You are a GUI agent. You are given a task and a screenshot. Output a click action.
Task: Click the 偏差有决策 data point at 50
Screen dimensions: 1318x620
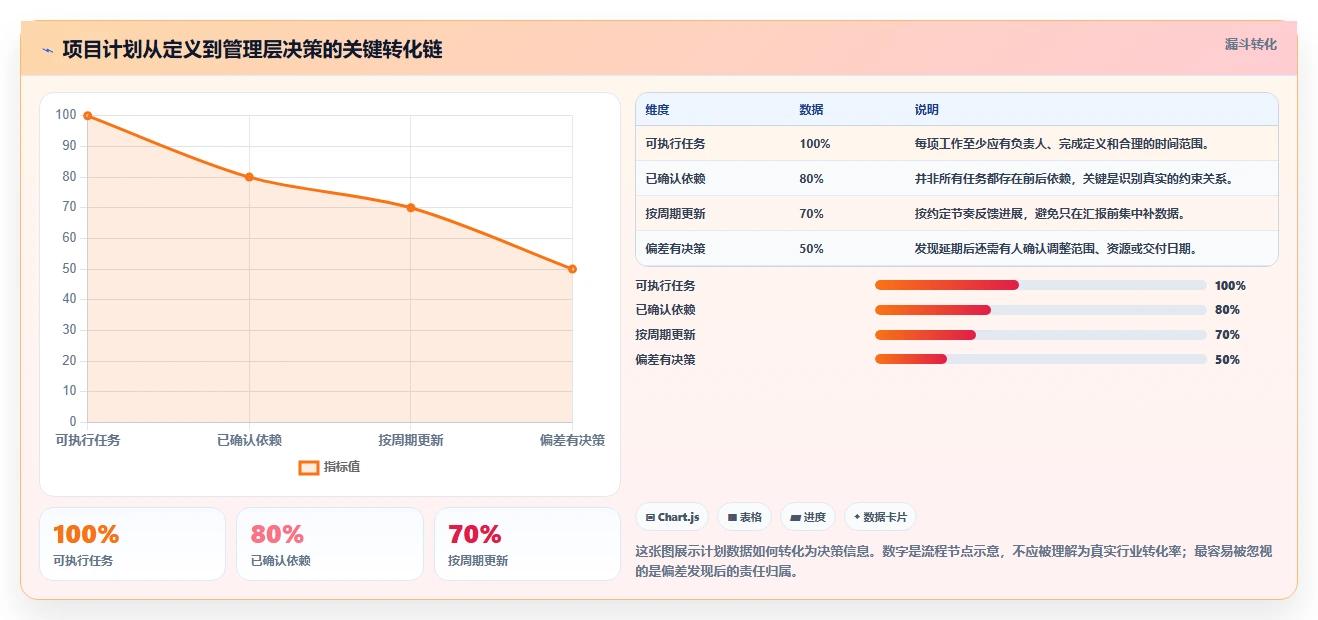point(572,269)
